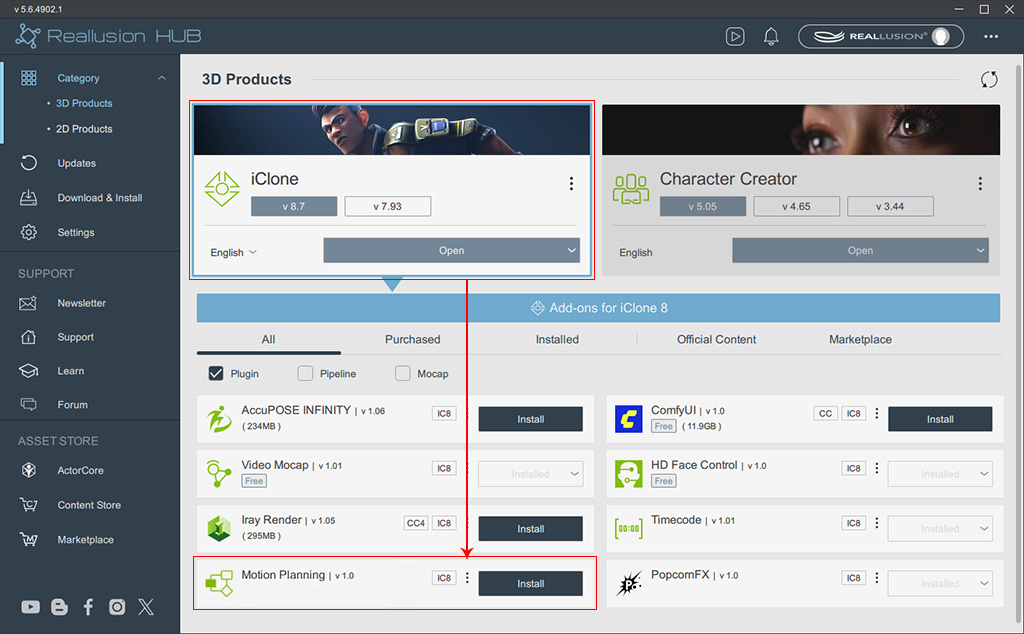Screen dimensions: 1024x634
Task: Switch to the Marketplace tab
Action: (860, 340)
